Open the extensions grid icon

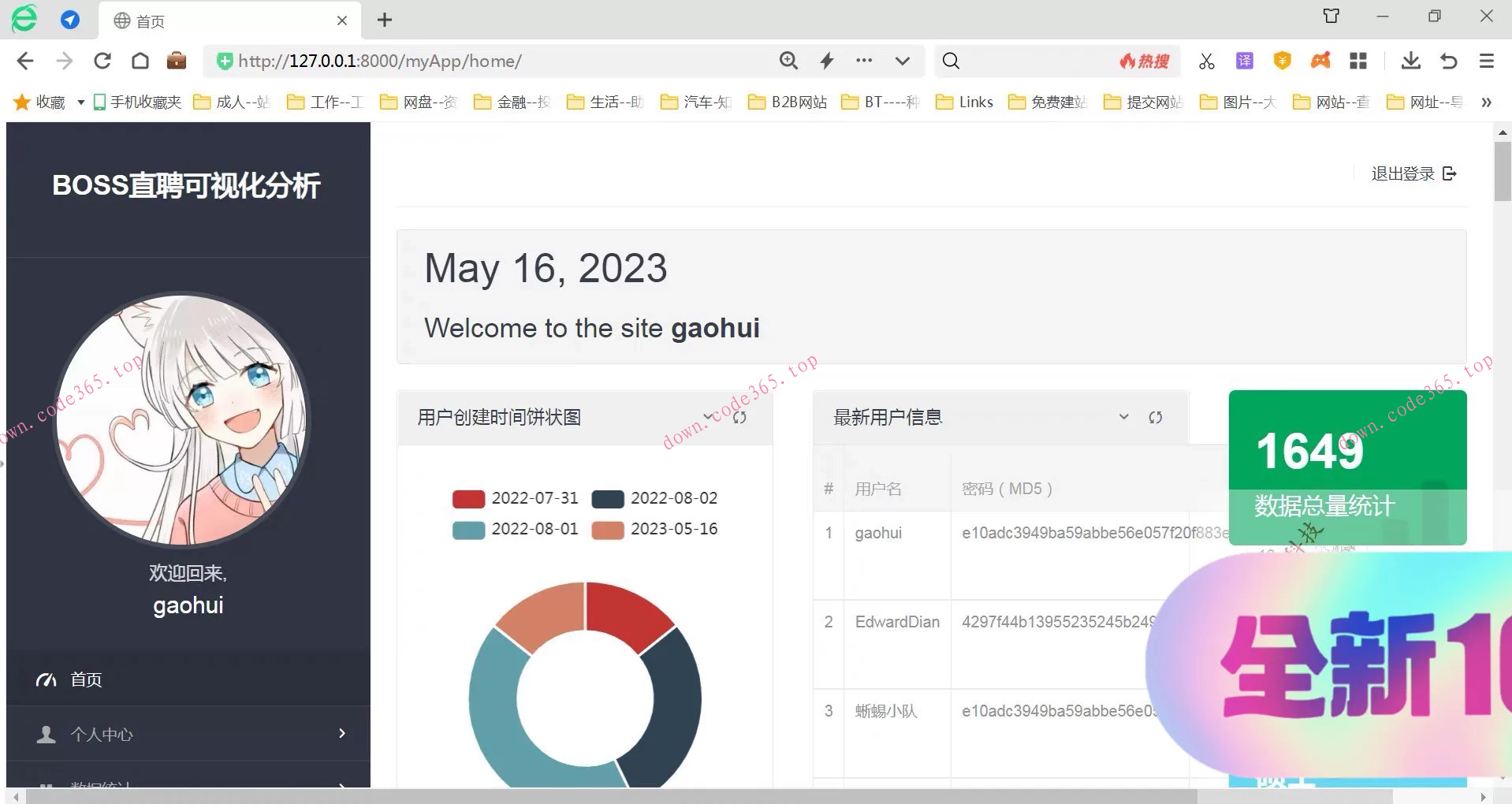pos(1358,61)
